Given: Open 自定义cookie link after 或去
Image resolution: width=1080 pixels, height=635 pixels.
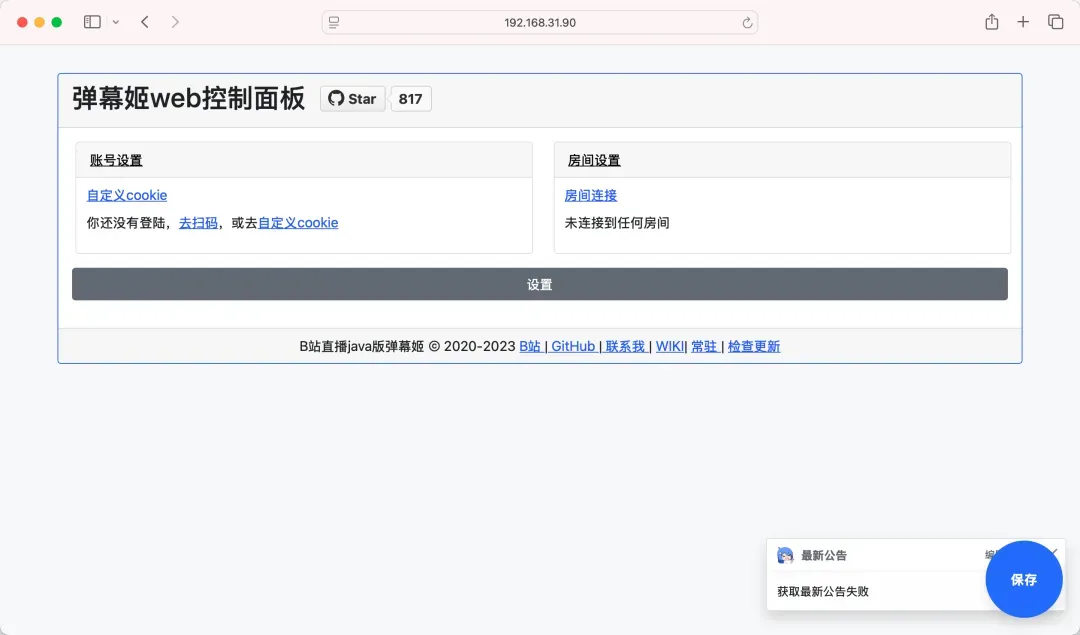Looking at the screenshot, I should [x=298, y=222].
